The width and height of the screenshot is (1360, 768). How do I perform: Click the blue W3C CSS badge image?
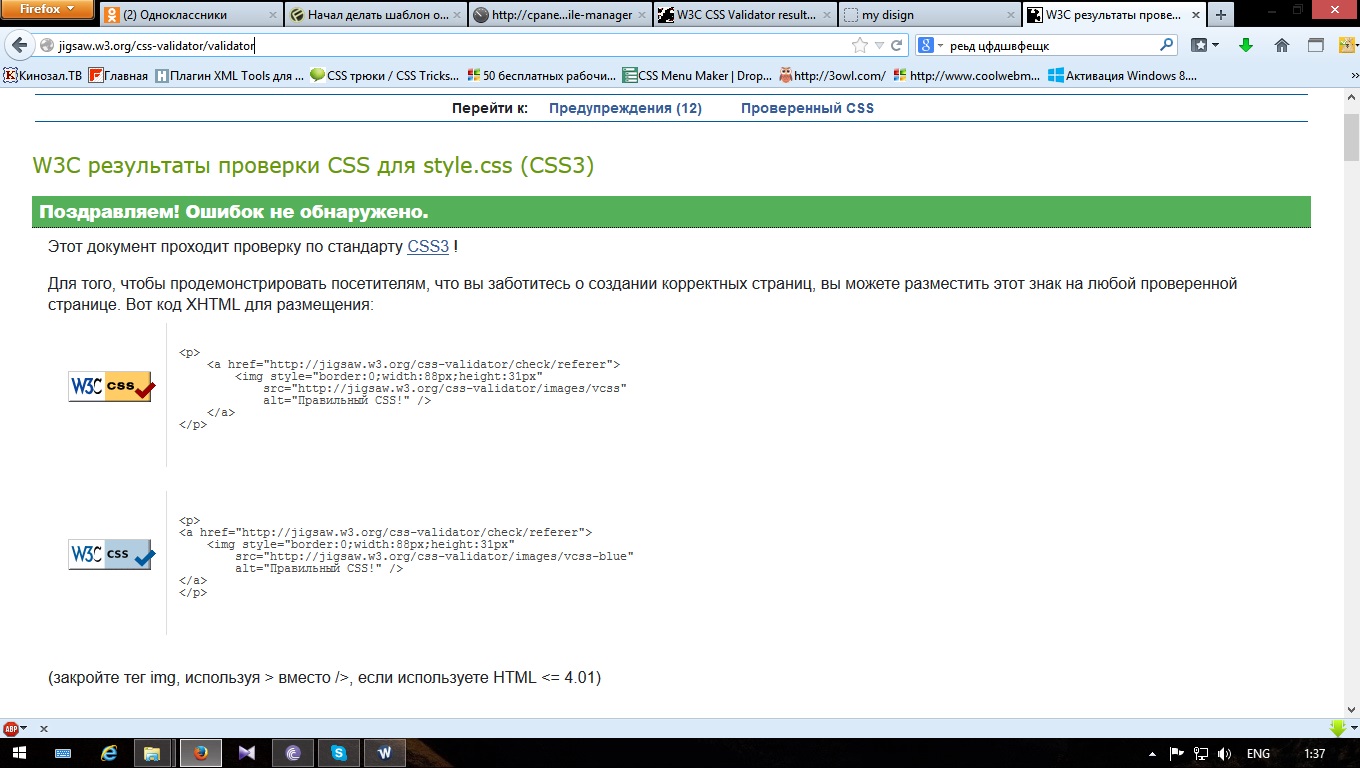[x=112, y=554]
